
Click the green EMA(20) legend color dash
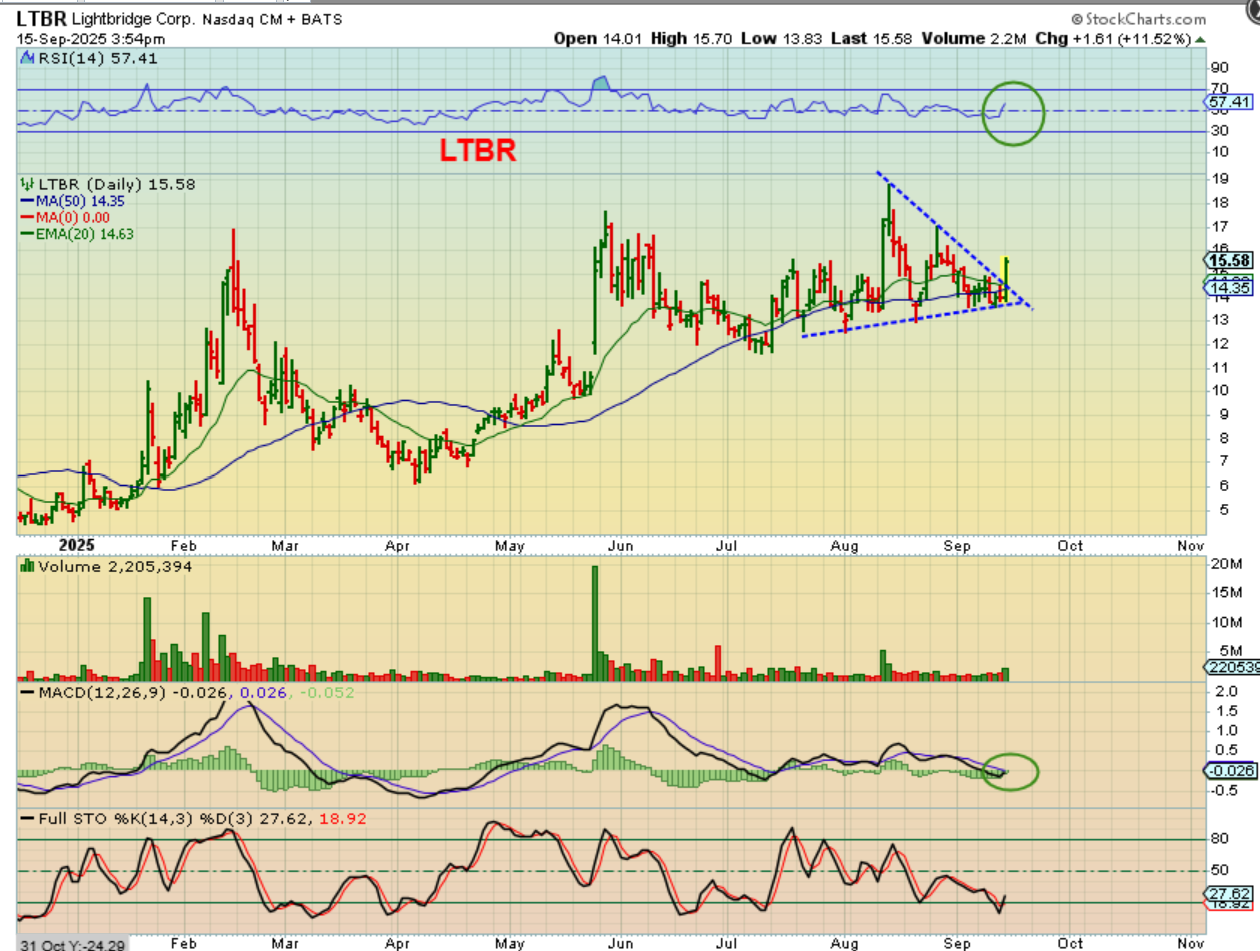(27, 234)
